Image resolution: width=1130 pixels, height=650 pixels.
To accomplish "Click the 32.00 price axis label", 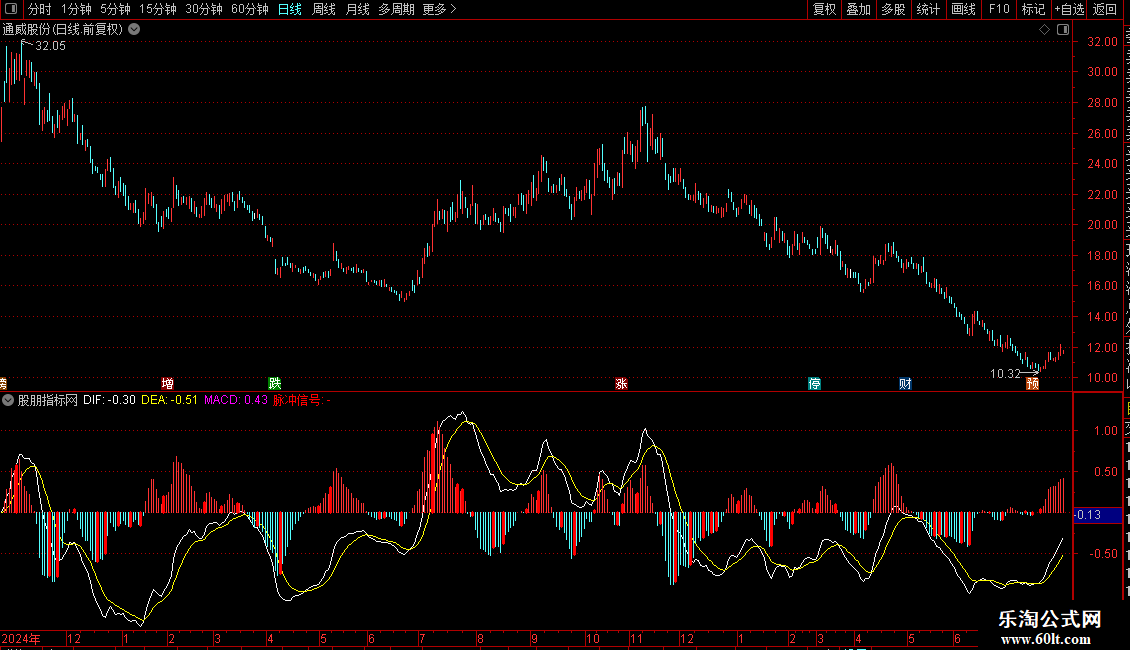I will click(1102, 42).
